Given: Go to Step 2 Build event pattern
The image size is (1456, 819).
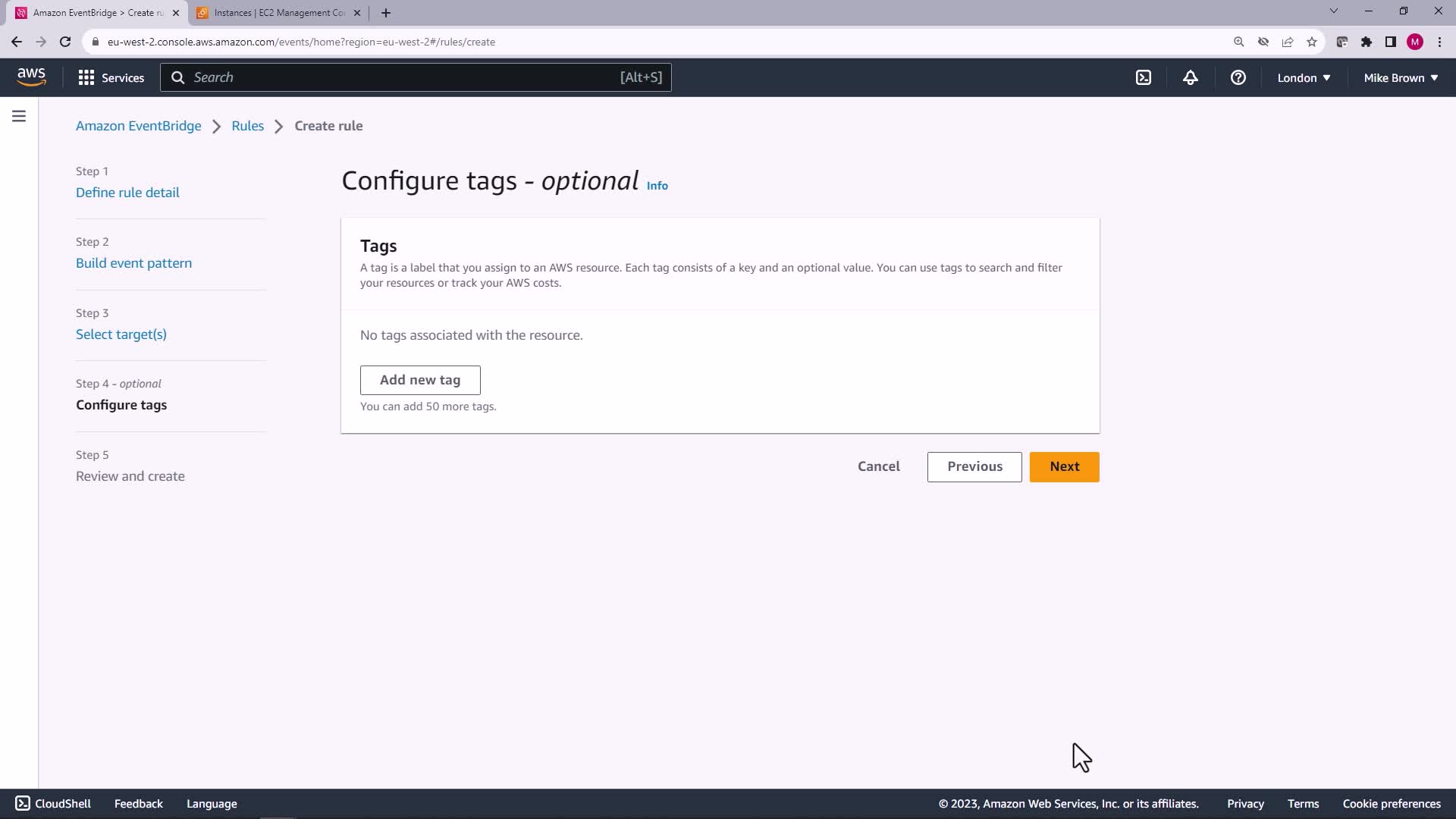Looking at the screenshot, I should 133,263.
